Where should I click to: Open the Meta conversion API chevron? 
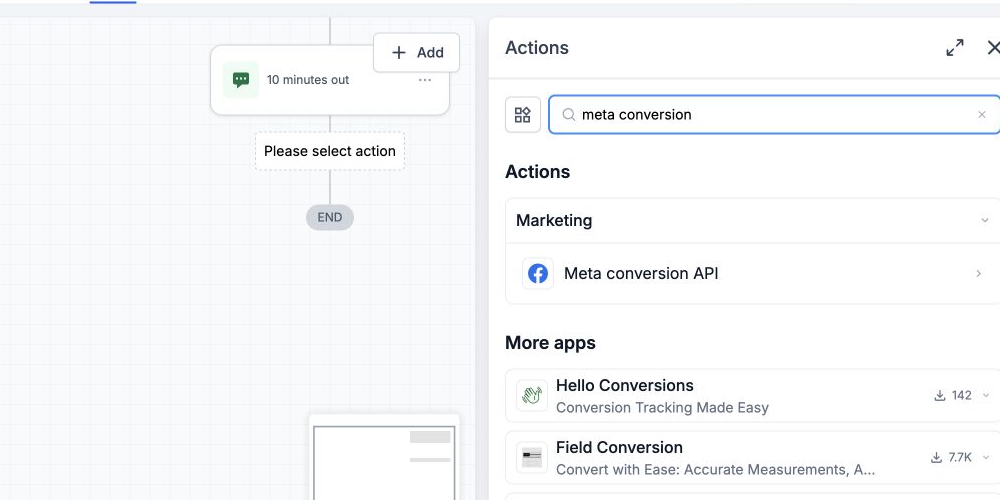coord(978,274)
